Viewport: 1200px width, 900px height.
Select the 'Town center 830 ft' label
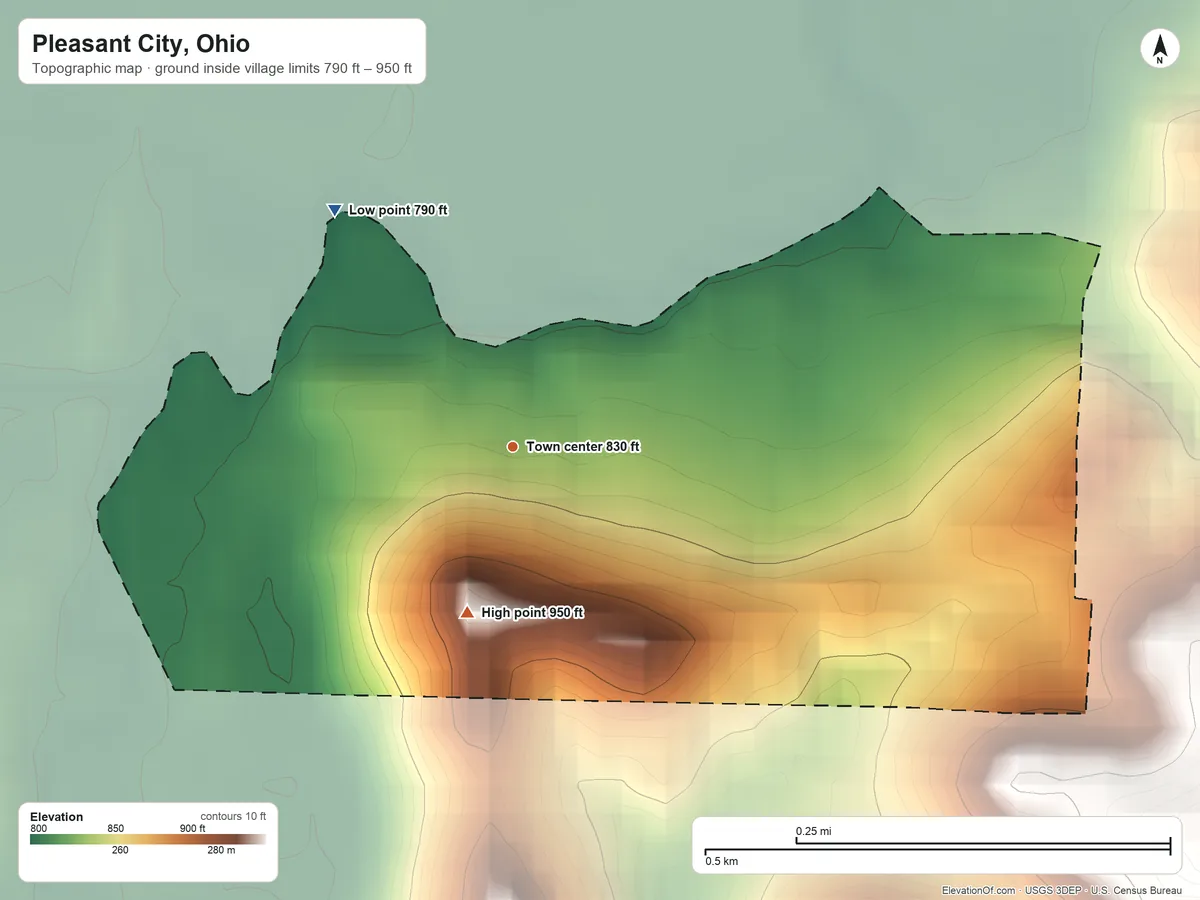pyautogui.click(x=583, y=447)
